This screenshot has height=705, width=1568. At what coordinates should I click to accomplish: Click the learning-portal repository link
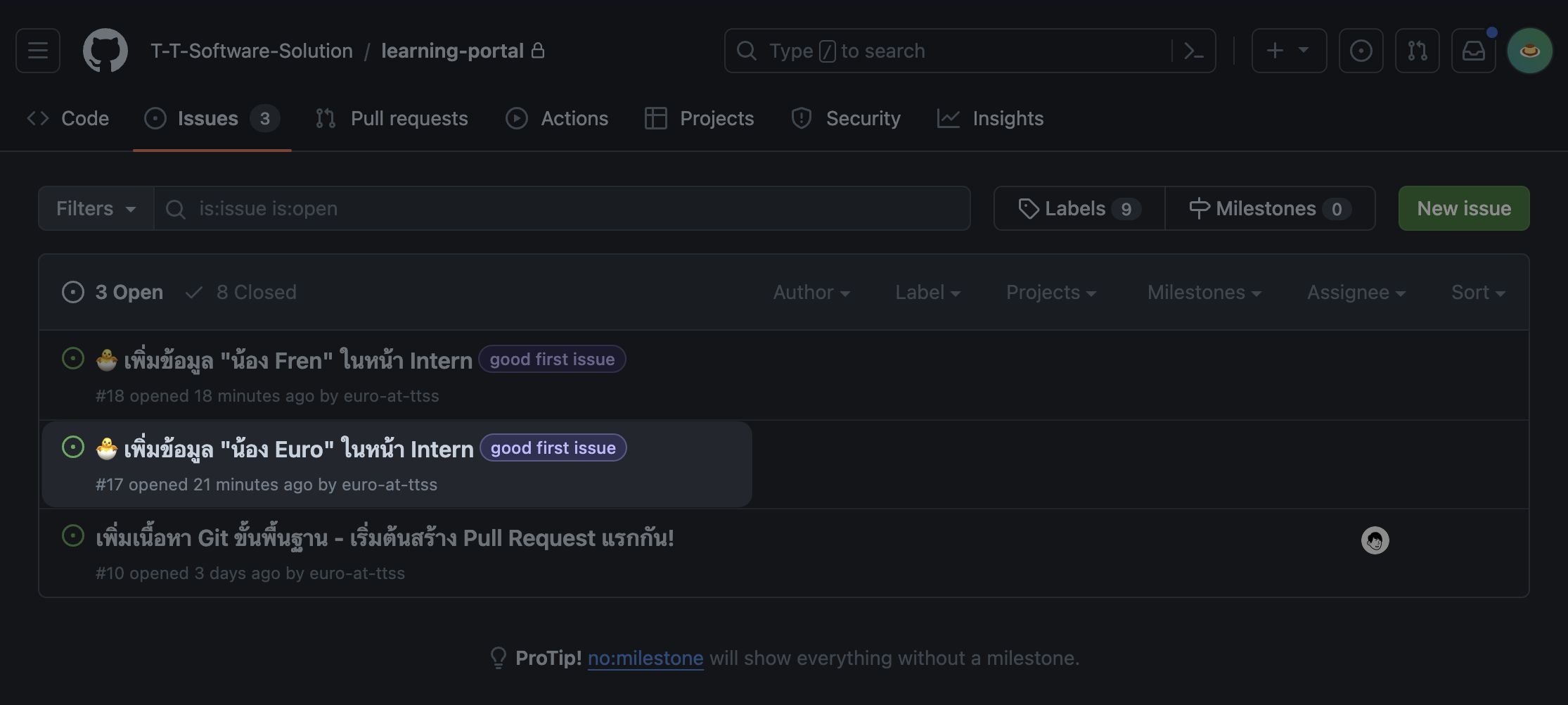coord(452,51)
